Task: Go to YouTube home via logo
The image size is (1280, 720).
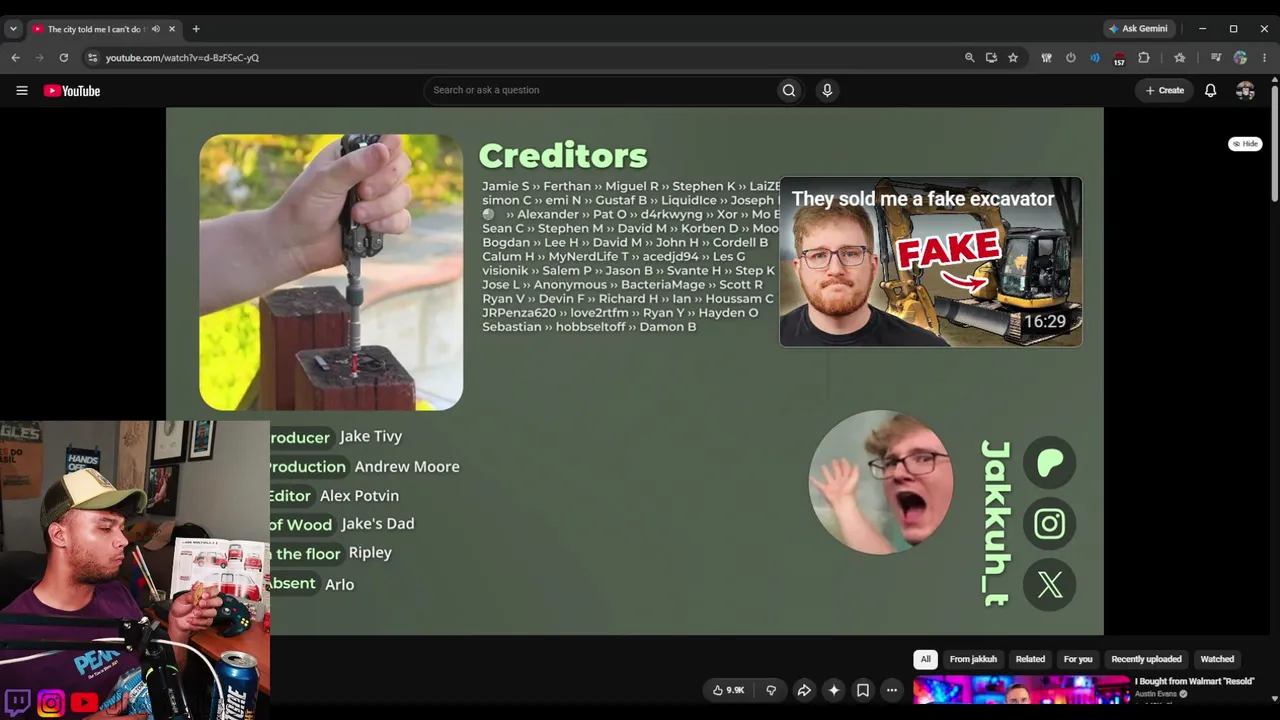Action: [x=72, y=91]
